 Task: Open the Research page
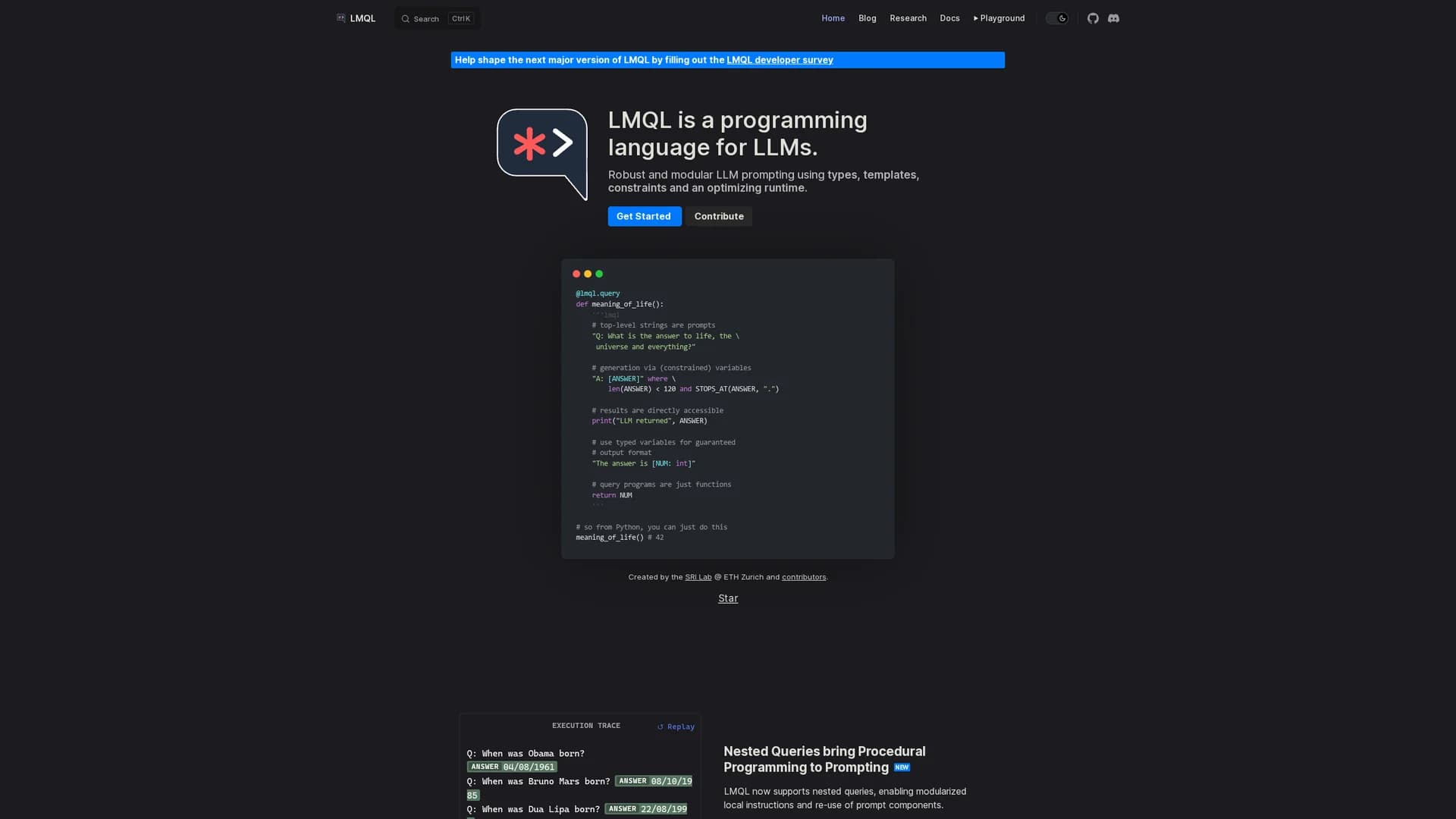[x=908, y=18]
